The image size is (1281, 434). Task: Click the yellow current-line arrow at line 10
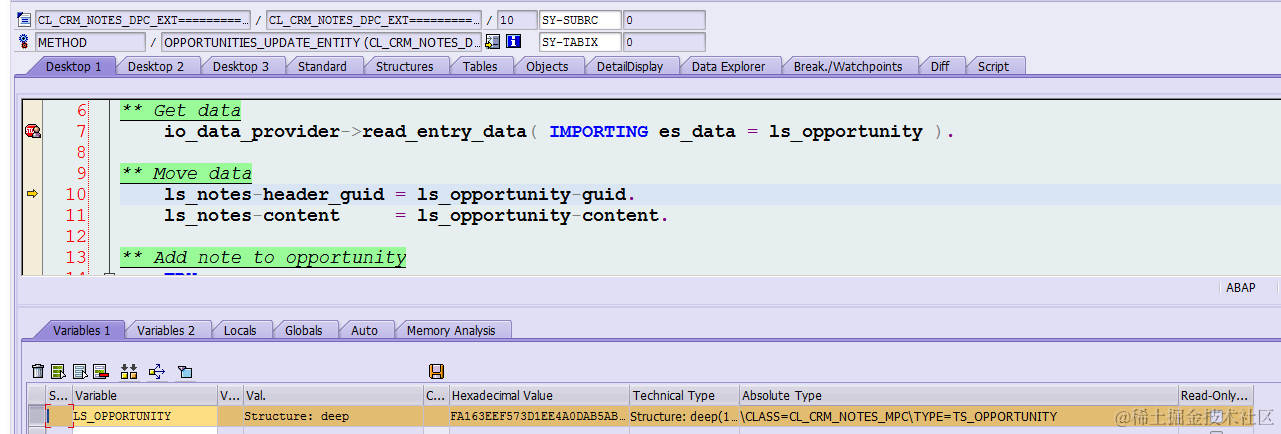point(32,194)
